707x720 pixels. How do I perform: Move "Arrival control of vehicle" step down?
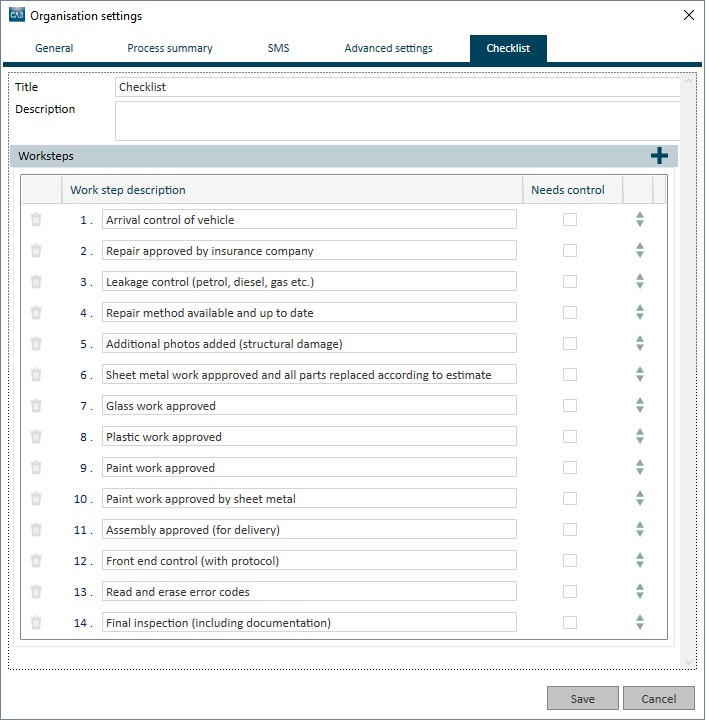(640, 224)
